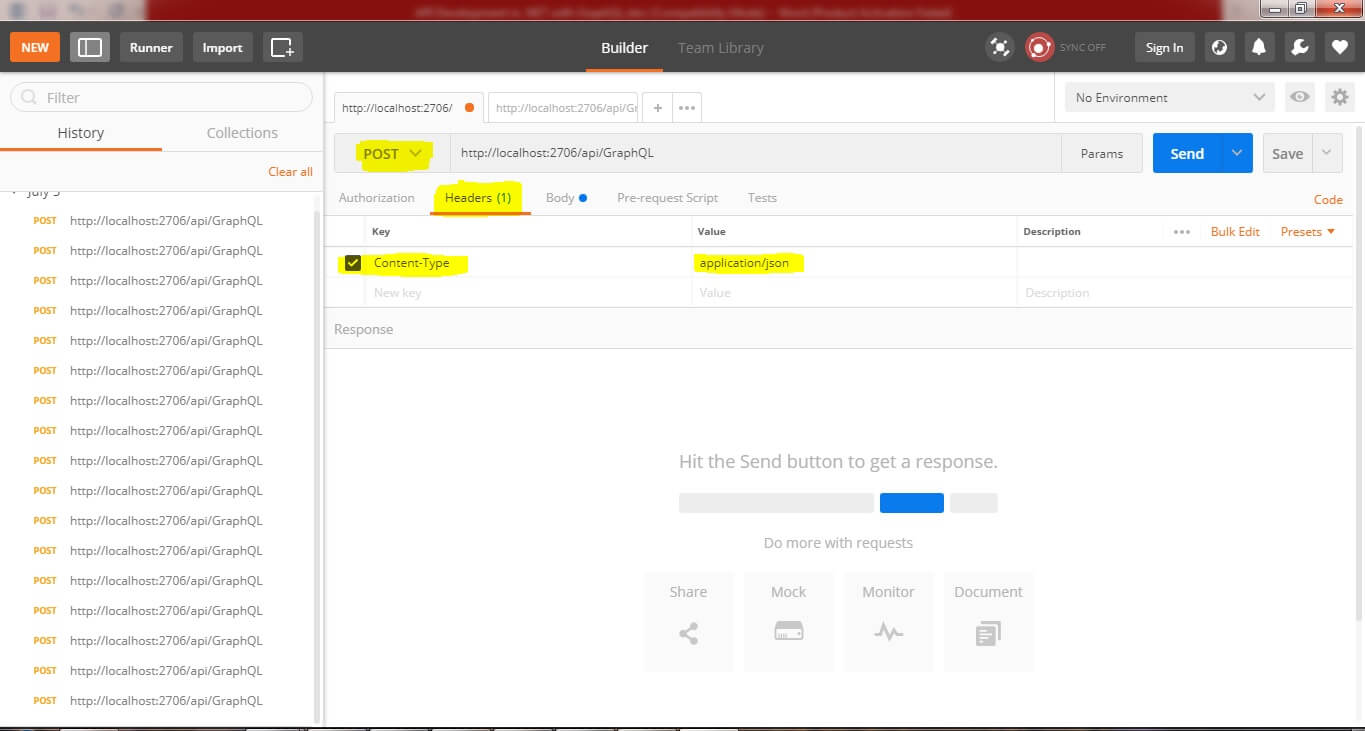The width and height of the screenshot is (1365, 731).
Task: Open environment management gear icon
Action: click(x=1339, y=97)
